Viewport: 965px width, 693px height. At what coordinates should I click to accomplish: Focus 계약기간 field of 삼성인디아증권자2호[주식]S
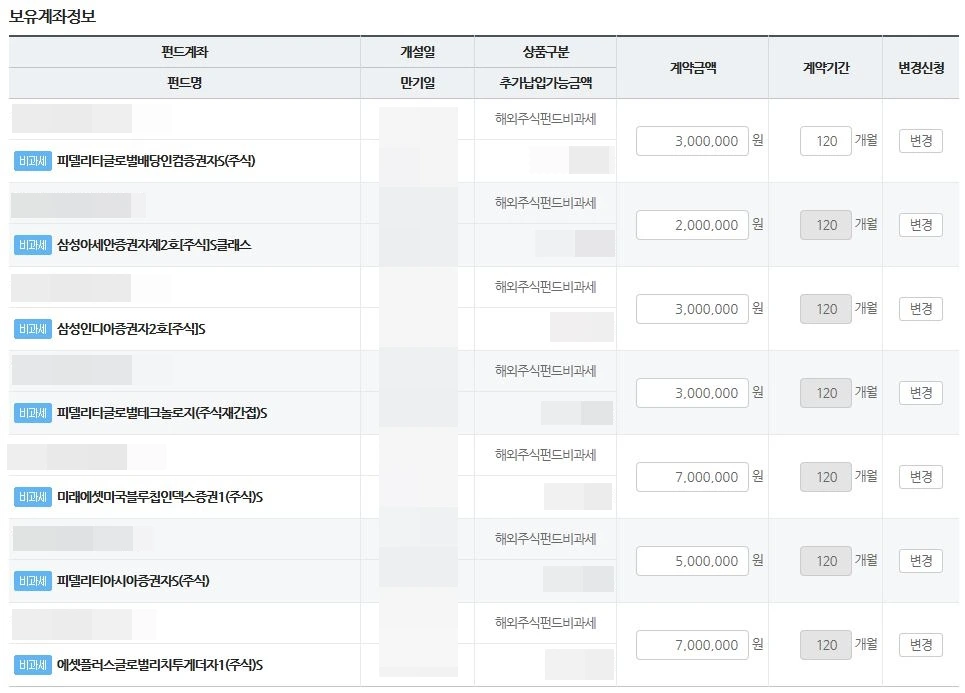[x=826, y=309]
